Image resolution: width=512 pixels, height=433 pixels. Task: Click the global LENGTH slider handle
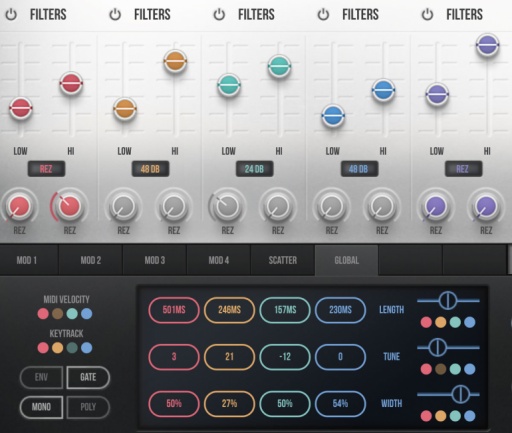448,300
